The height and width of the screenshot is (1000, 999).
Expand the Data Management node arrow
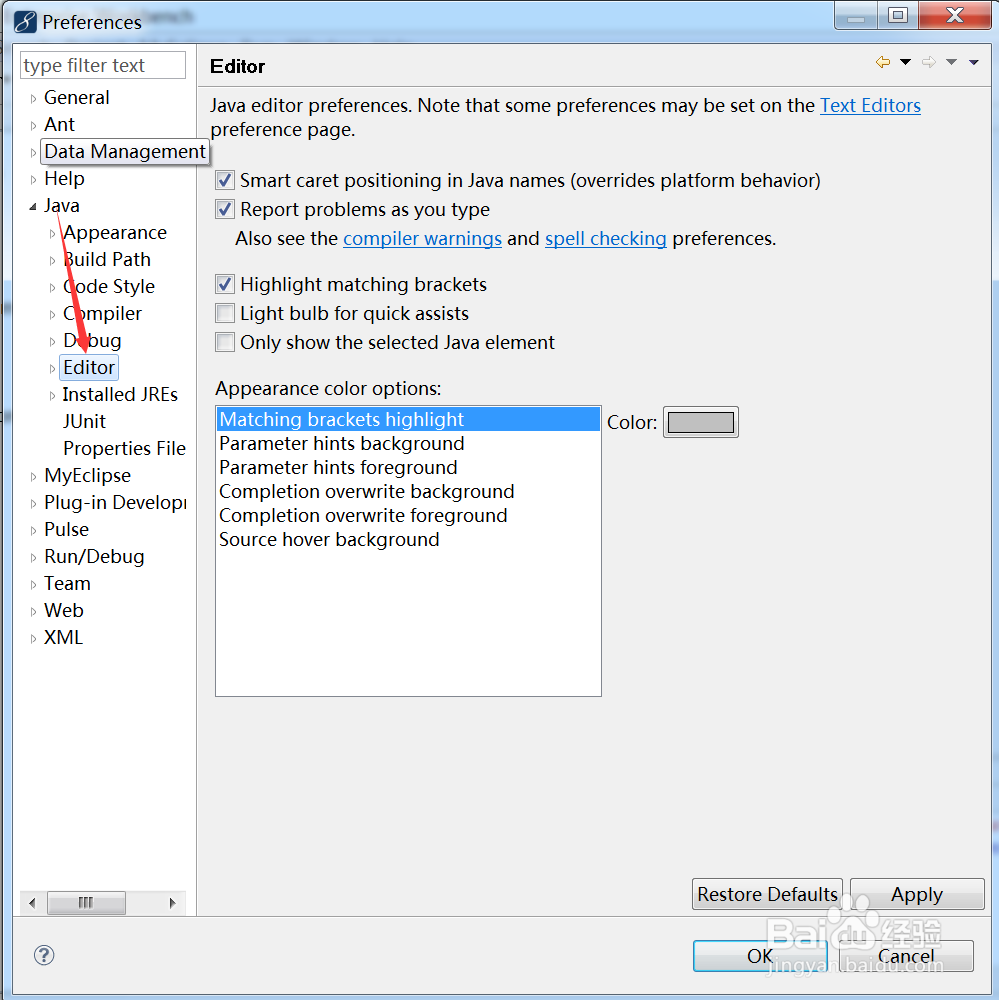pos(33,152)
